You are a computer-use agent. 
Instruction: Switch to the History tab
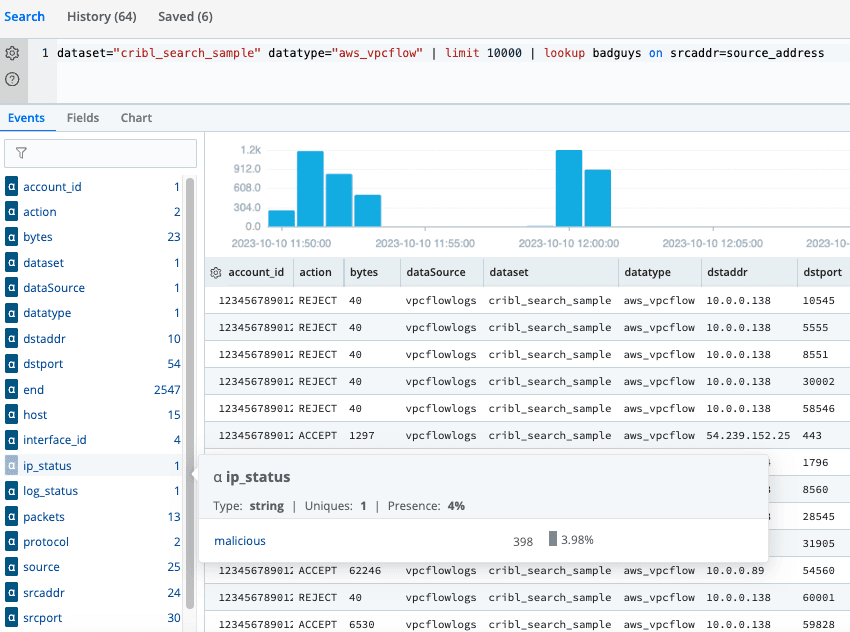(x=101, y=17)
